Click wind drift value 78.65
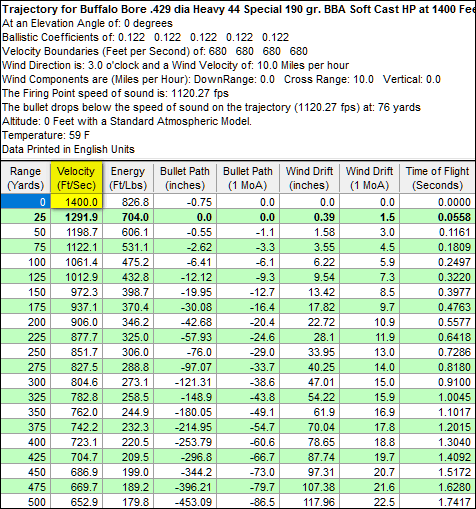The height and width of the screenshot is (509, 476). (309, 442)
